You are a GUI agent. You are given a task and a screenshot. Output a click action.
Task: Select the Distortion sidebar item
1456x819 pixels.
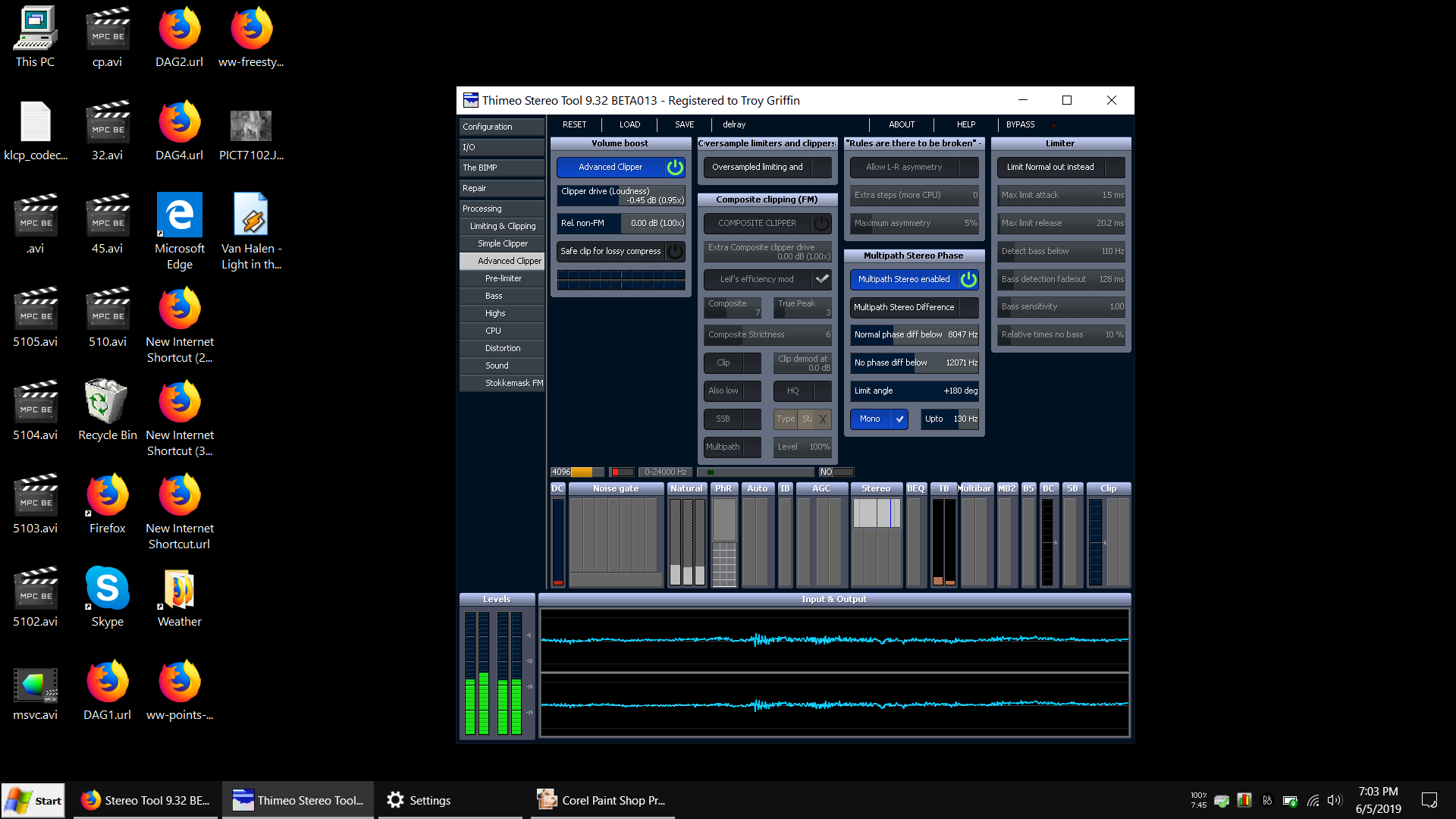click(501, 348)
